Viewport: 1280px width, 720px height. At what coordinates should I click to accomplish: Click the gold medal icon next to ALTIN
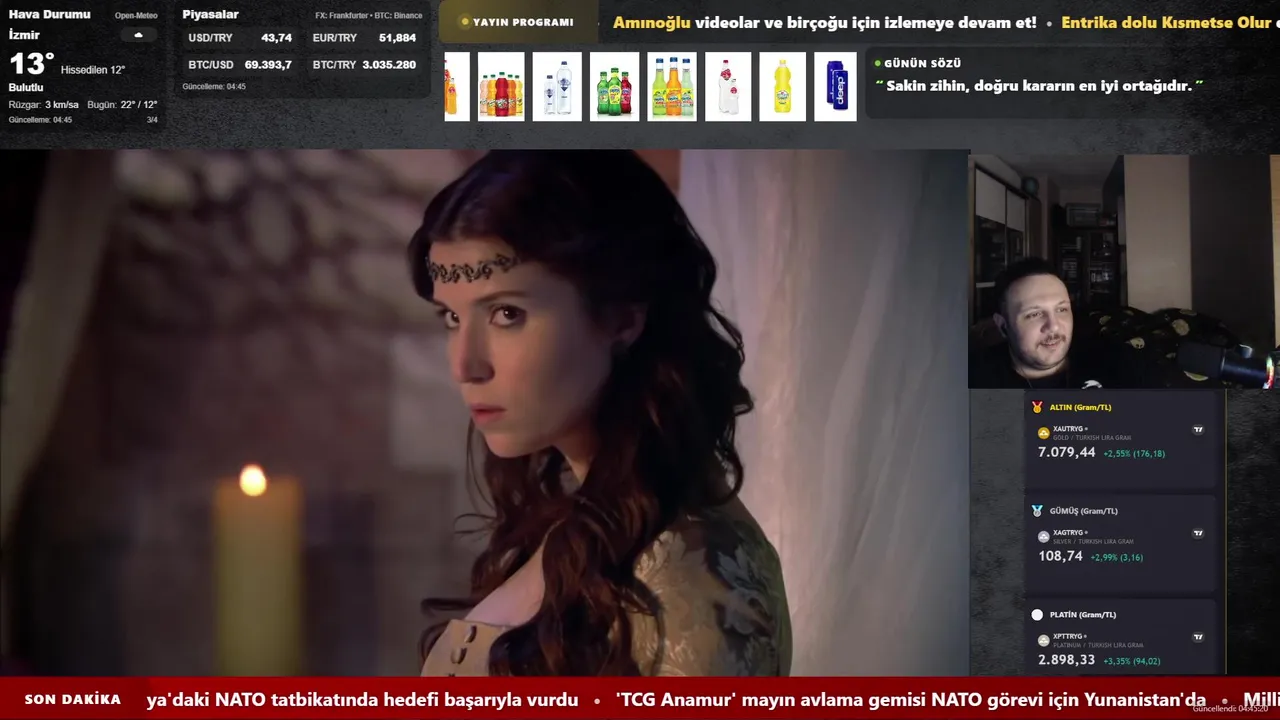coord(1037,407)
